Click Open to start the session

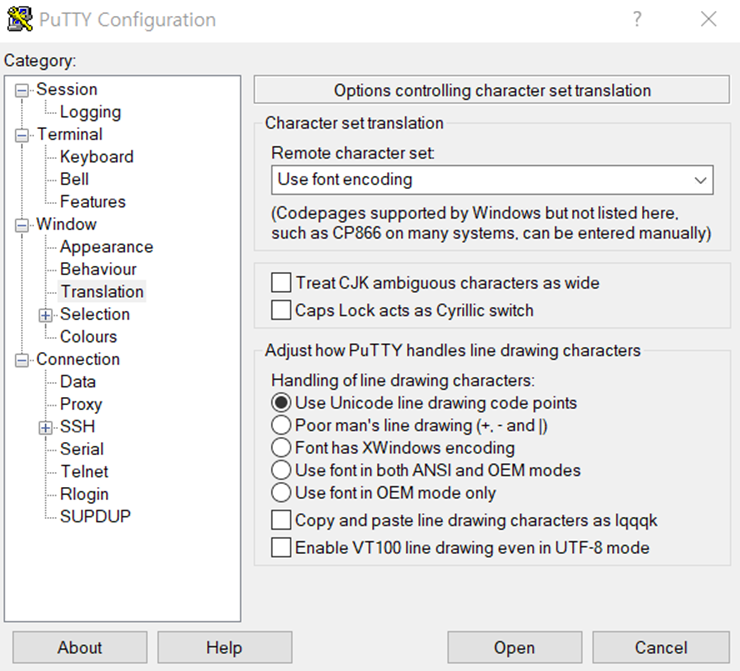click(x=514, y=647)
